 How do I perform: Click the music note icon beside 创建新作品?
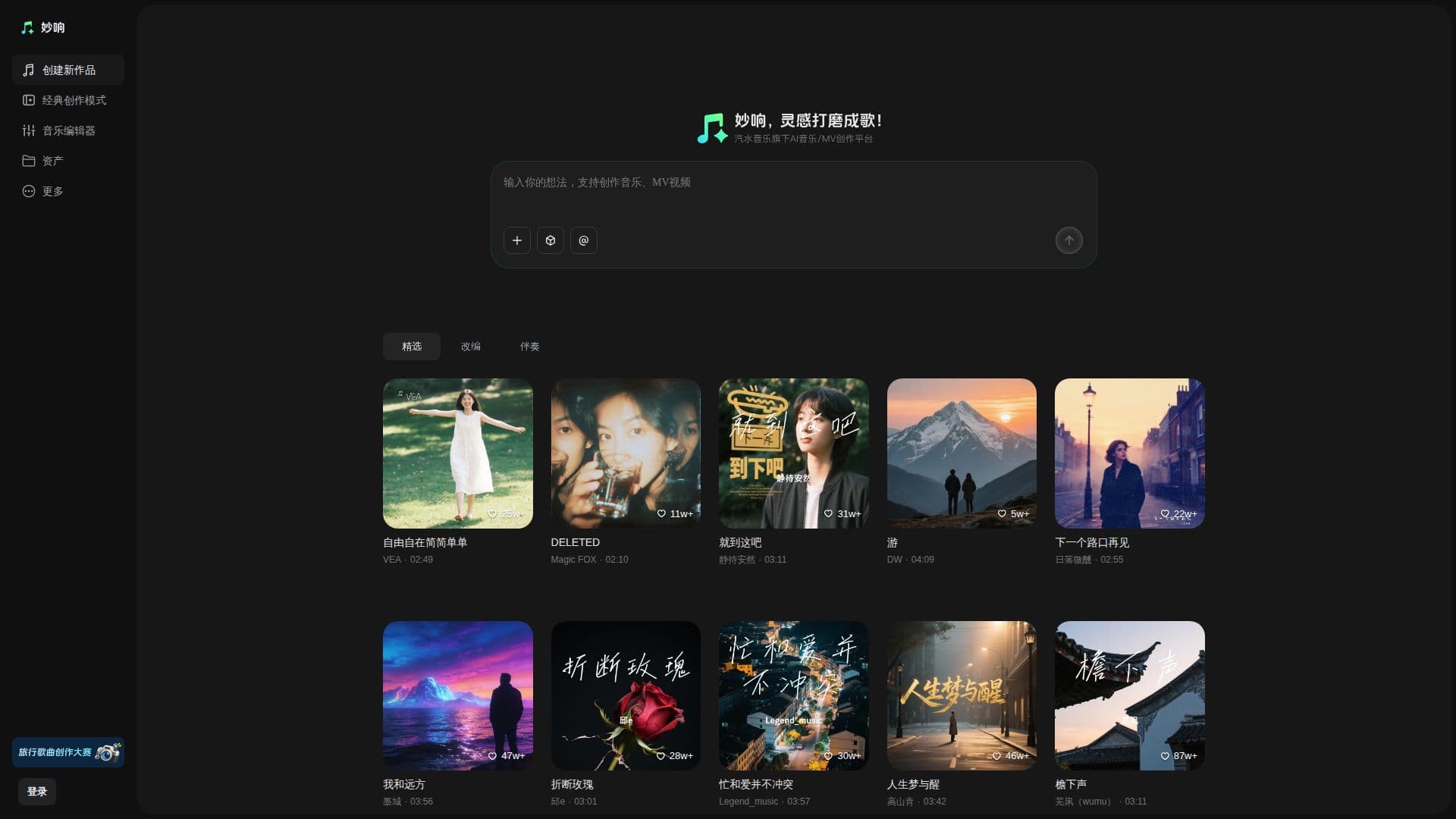coord(29,70)
